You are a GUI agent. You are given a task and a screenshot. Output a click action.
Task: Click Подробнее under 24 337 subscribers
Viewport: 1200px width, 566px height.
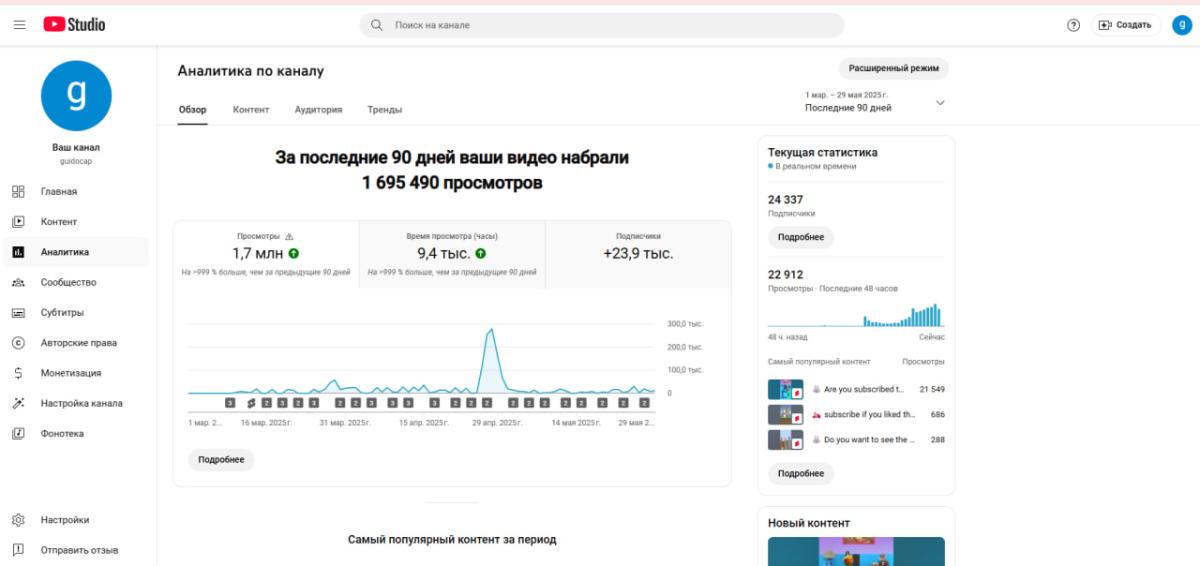pos(801,237)
